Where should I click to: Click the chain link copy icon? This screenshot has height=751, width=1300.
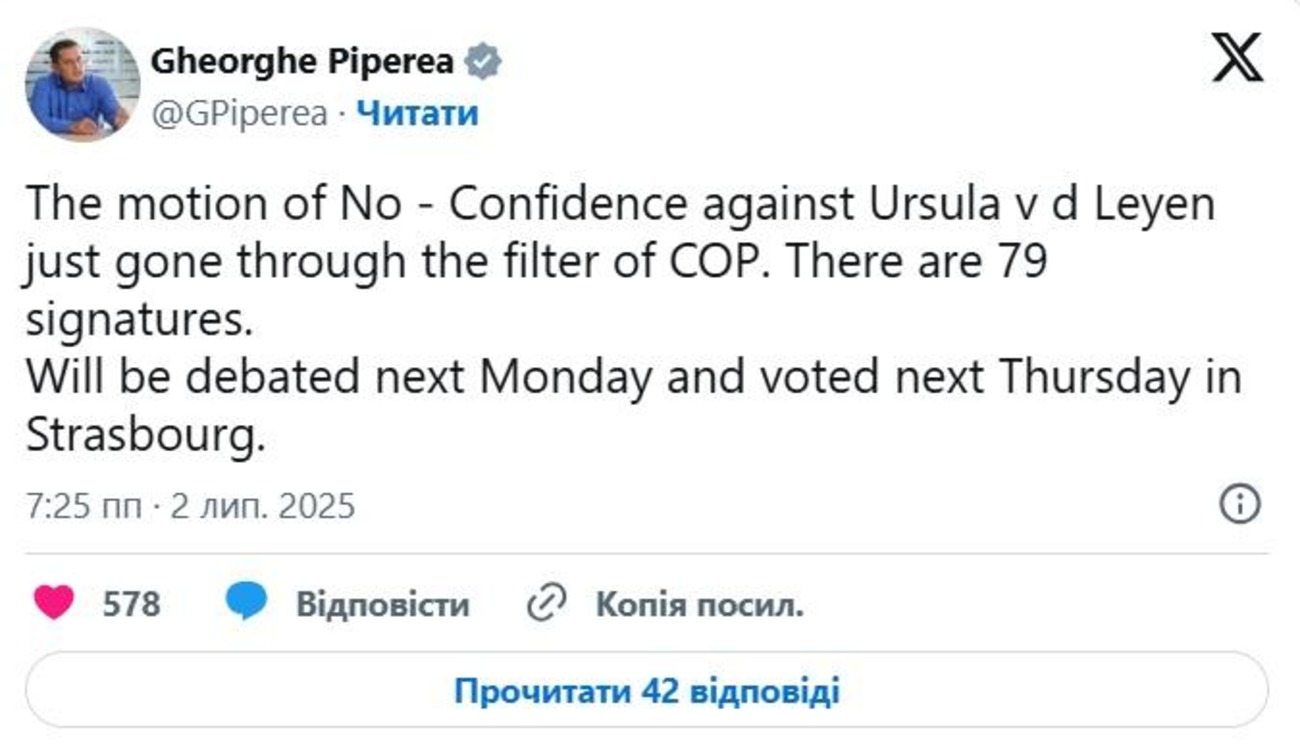click(x=546, y=604)
